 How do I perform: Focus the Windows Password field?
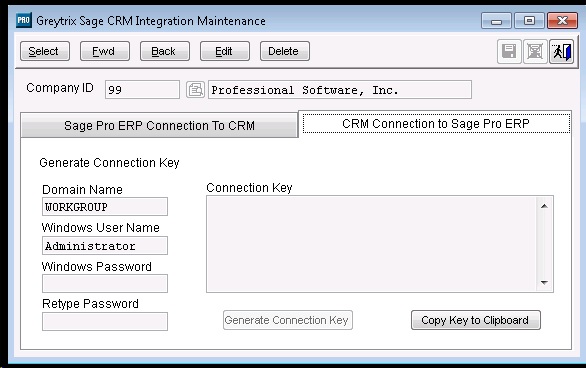click(x=105, y=284)
